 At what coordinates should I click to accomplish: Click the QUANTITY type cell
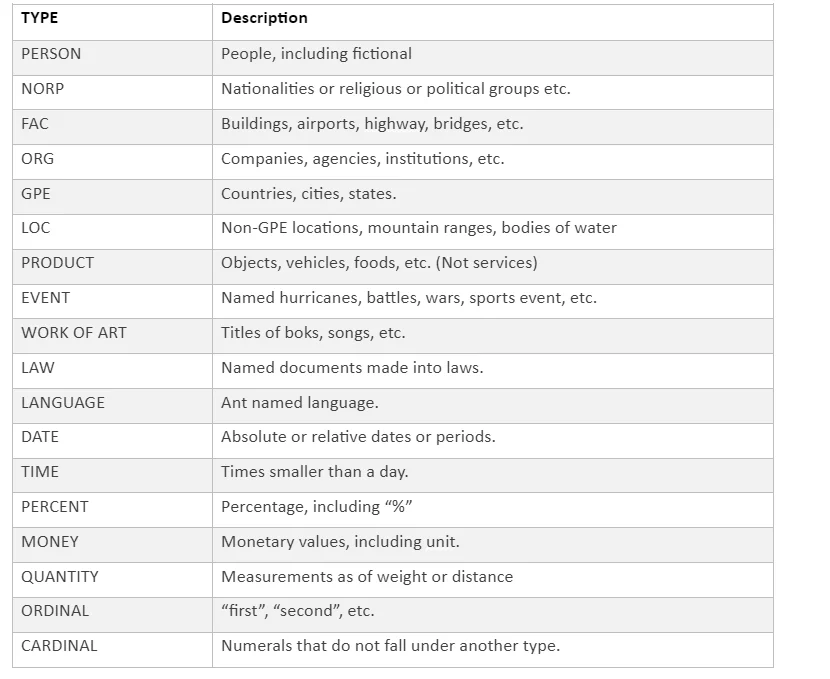tap(60, 577)
